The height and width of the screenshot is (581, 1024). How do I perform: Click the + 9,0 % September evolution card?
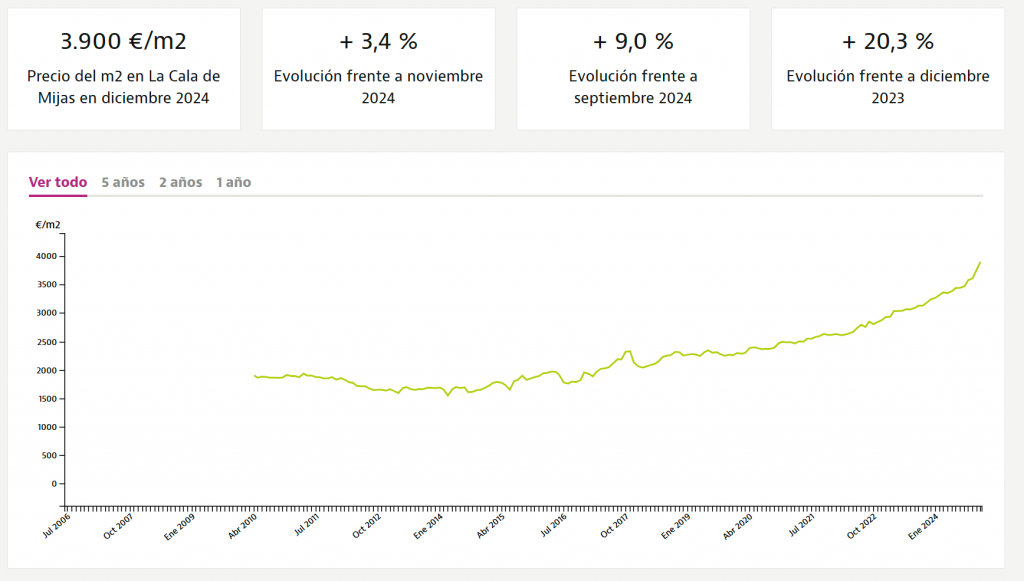(633, 69)
